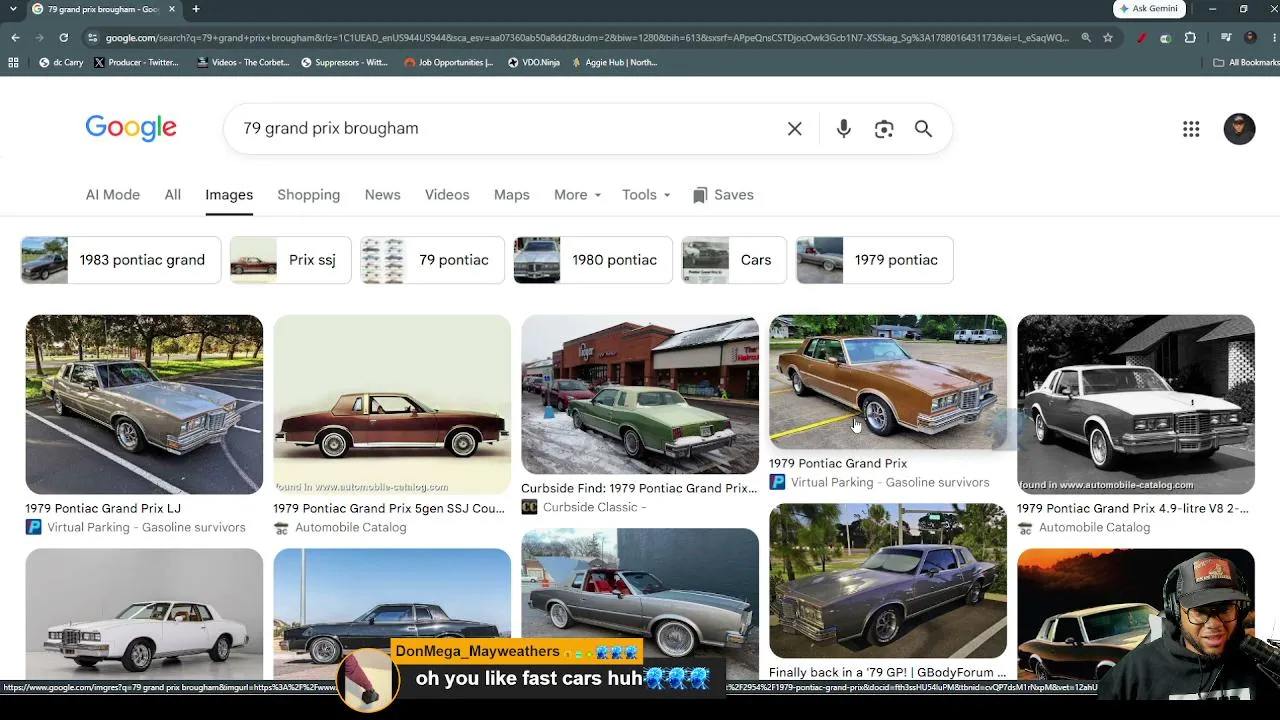Switch to the AI Mode tab

(113, 195)
